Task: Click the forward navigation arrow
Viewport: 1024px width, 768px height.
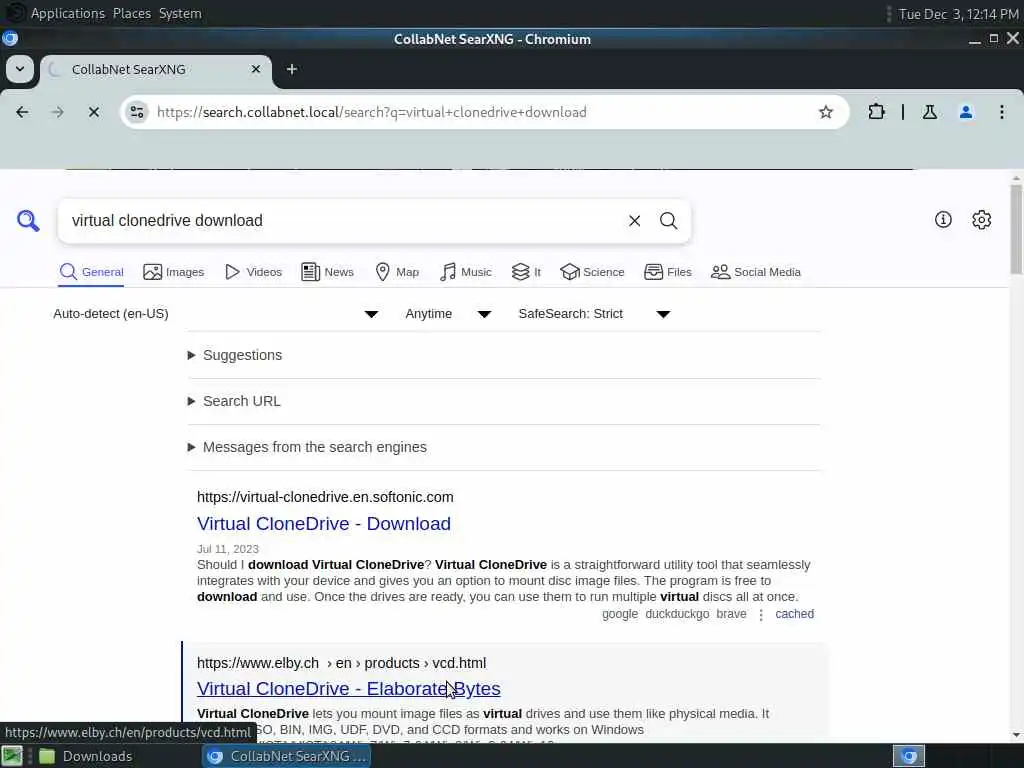Action: click(x=57, y=112)
